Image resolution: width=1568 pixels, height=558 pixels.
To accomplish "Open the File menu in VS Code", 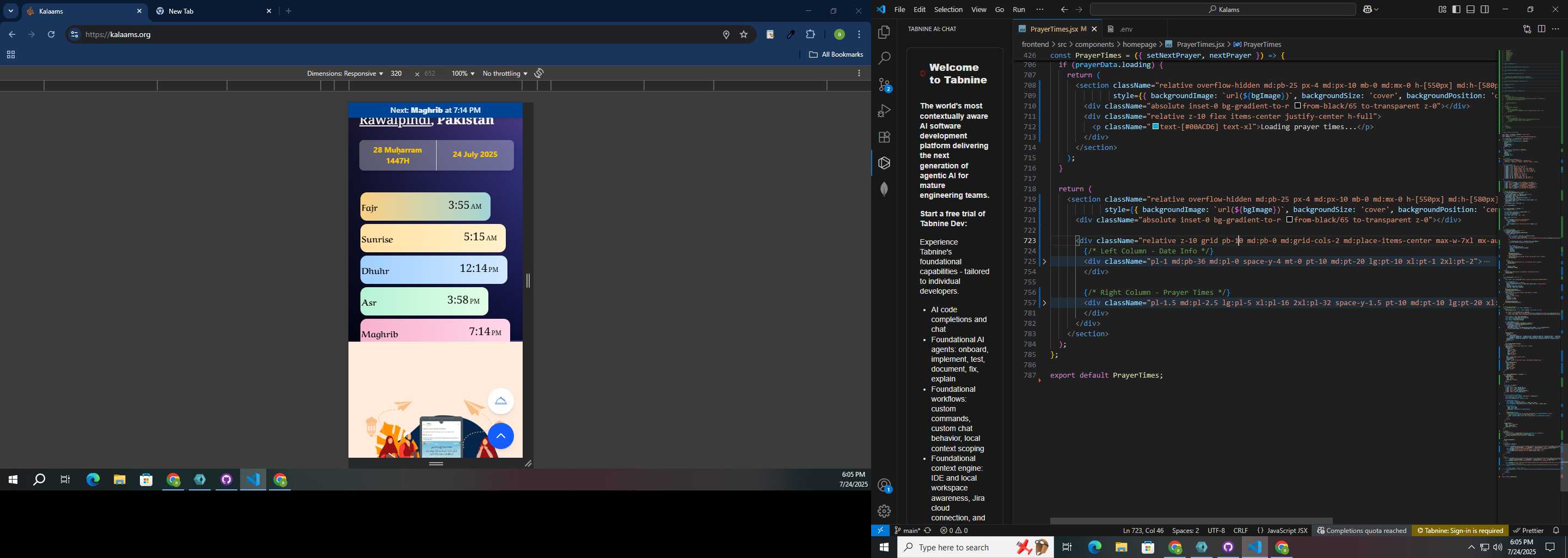I will pyautogui.click(x=899, y=10).
